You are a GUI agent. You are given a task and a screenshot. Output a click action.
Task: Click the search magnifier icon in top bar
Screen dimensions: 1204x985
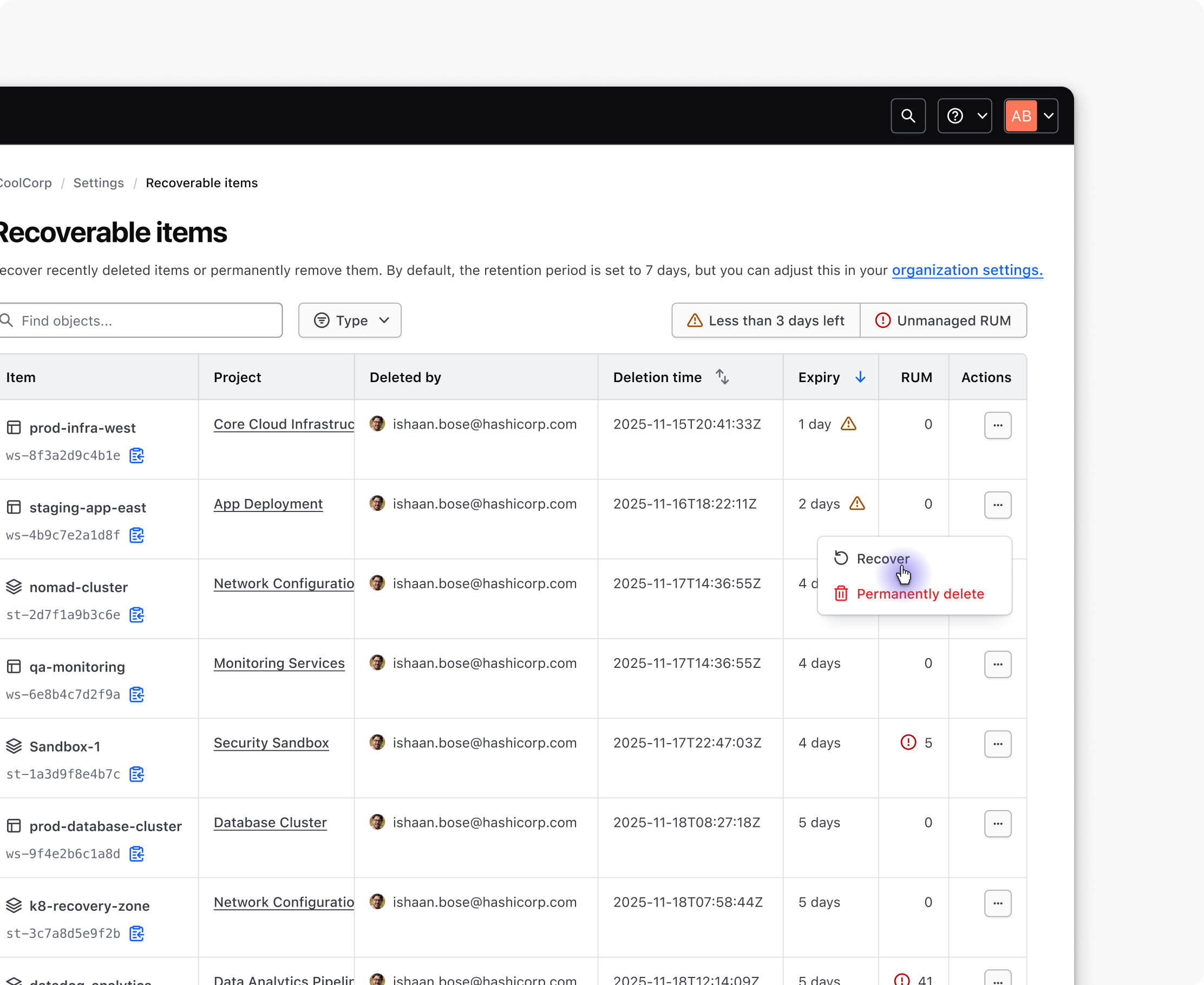[908, 116]
